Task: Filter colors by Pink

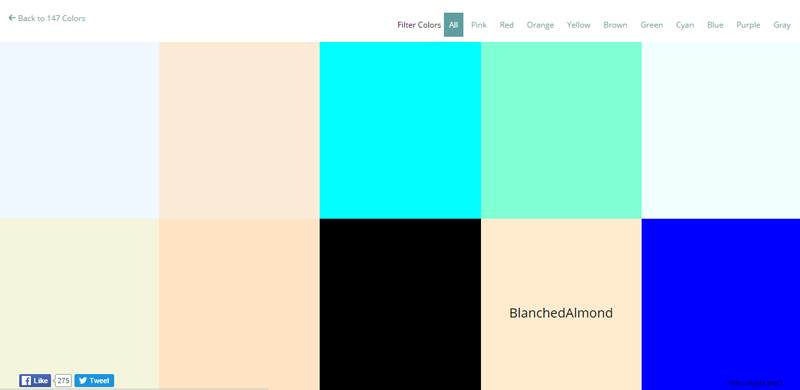Action: [x=479, y=25]
